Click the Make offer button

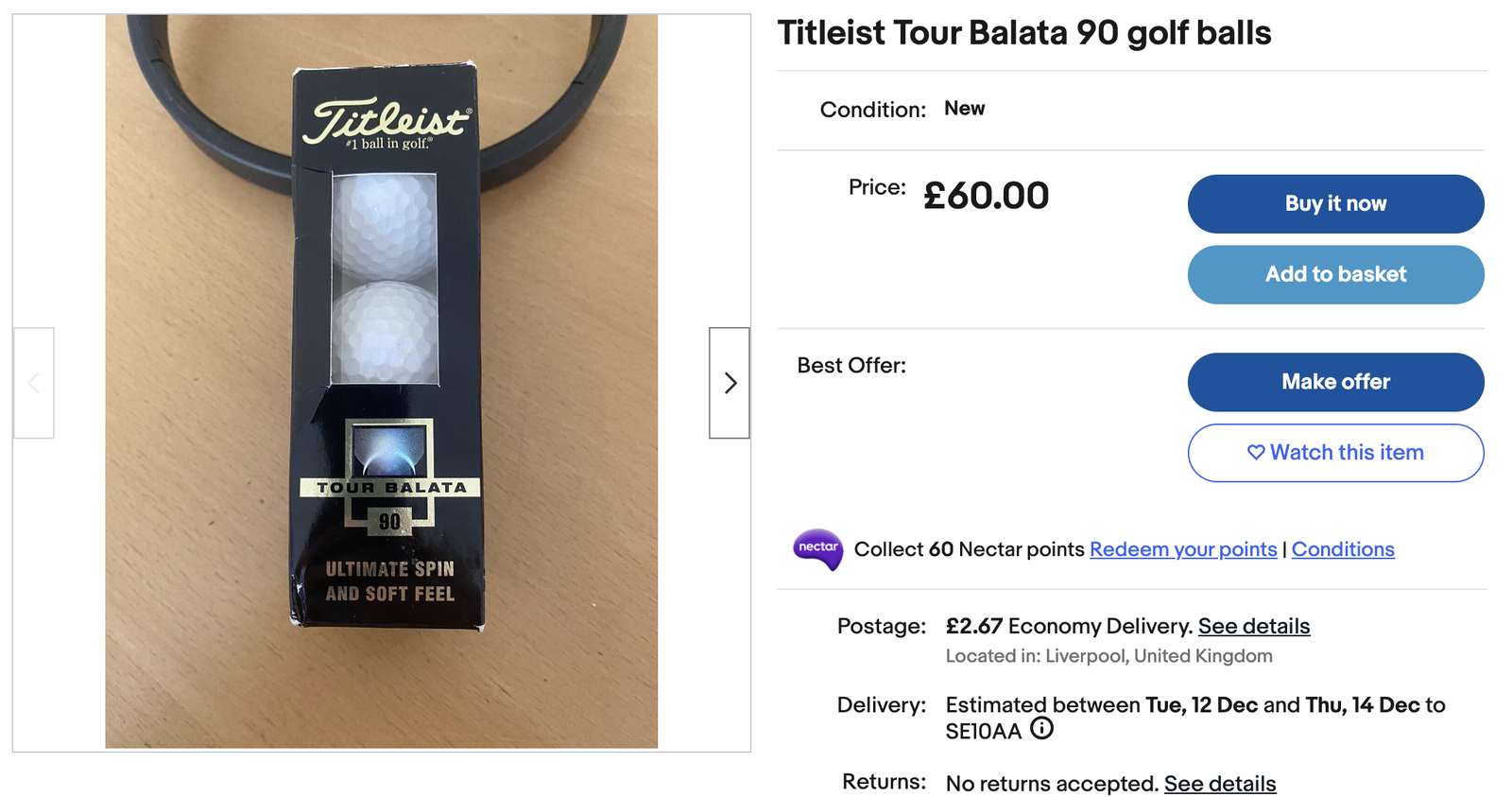tap(1335, 382)
